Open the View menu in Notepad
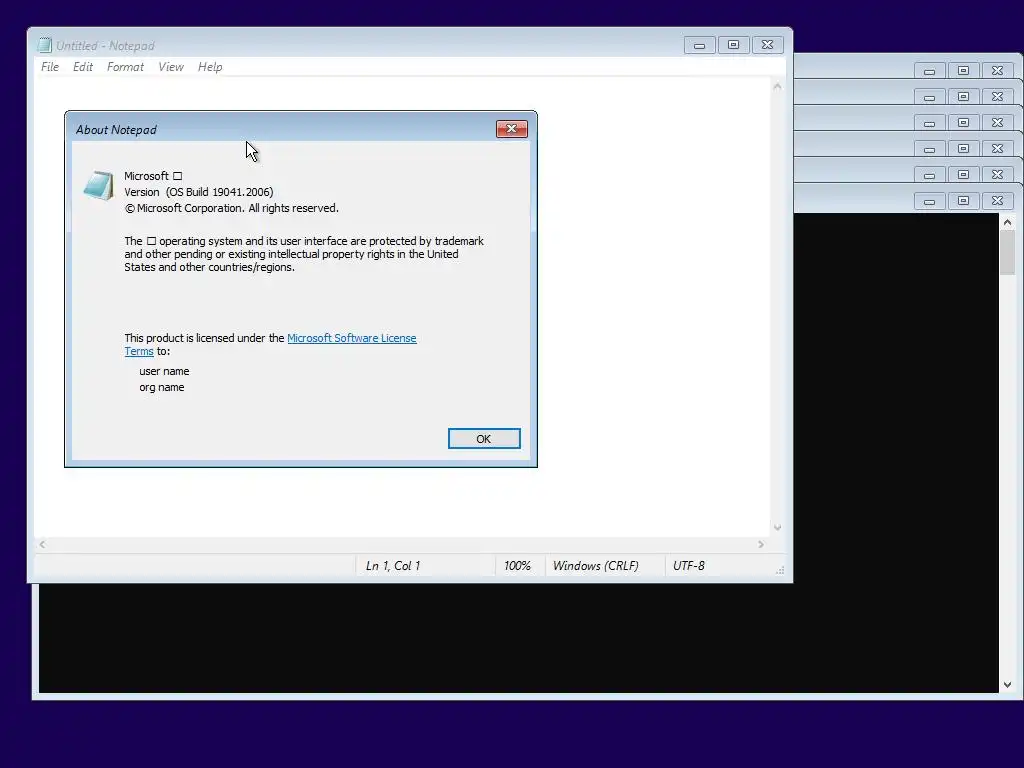1024x768 pixels. pyautogui.click(x=170, y=67)
